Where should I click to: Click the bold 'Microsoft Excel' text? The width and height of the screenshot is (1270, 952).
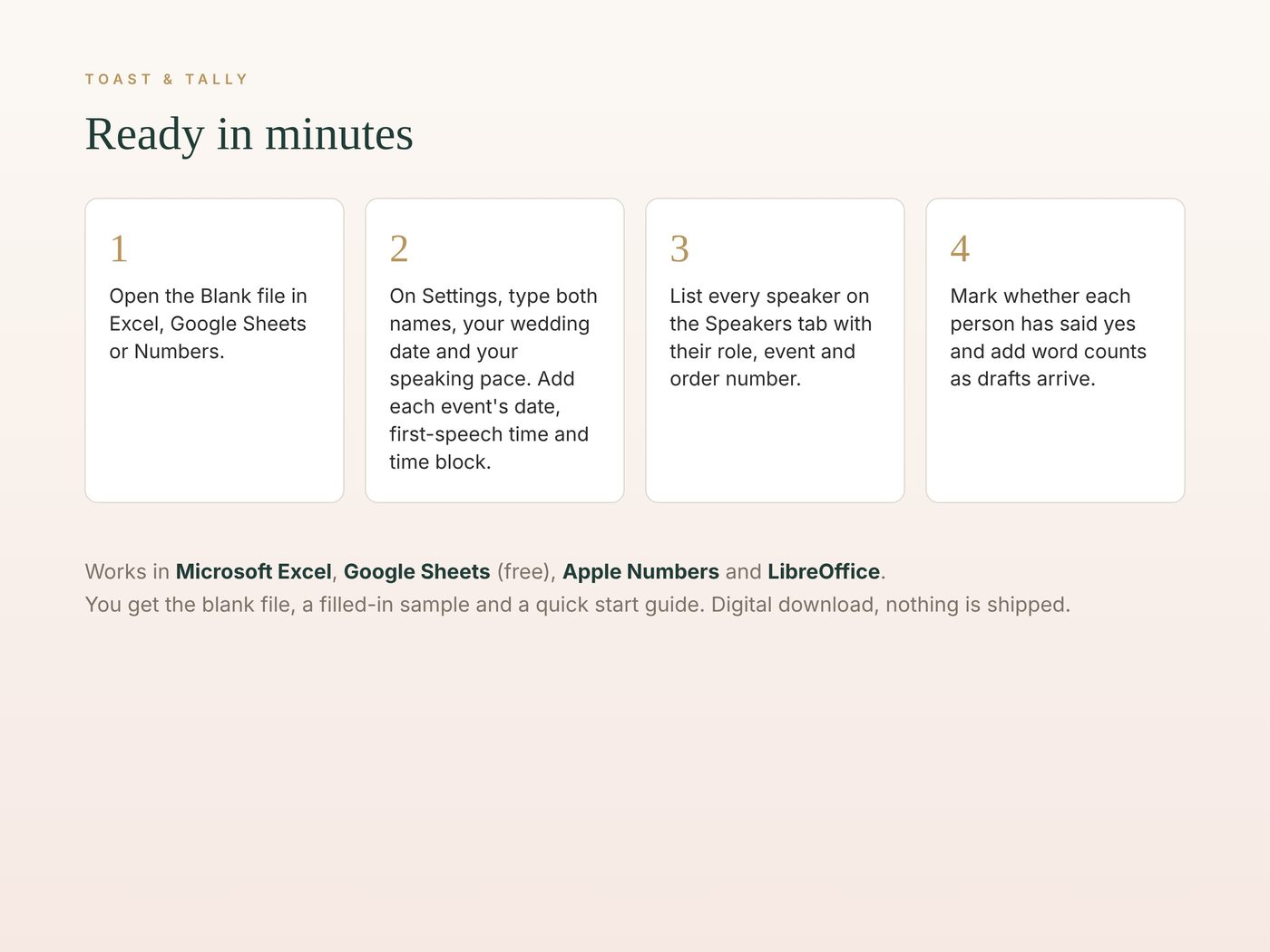254,572
